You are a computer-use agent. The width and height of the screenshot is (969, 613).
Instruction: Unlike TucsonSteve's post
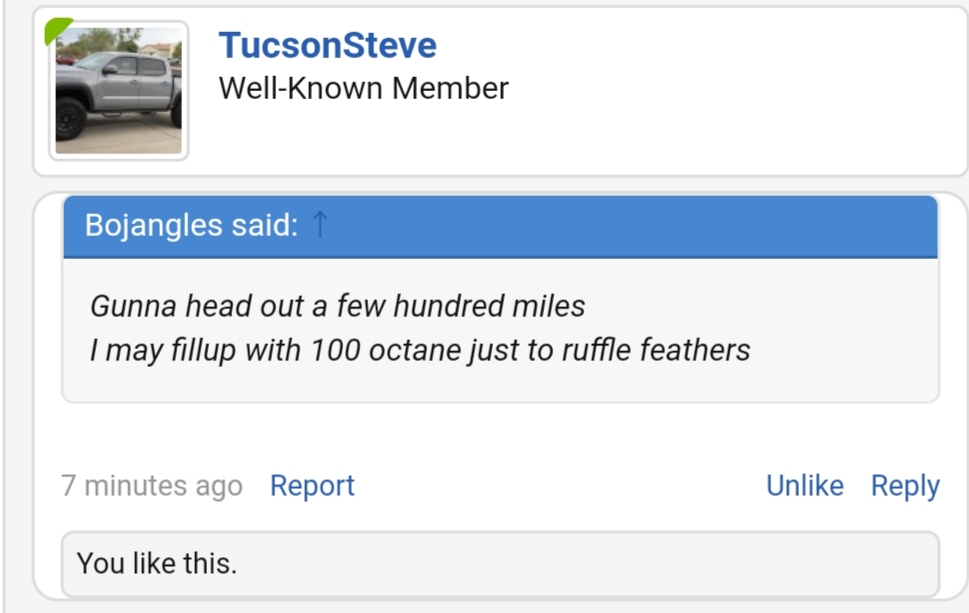(805, 486)
